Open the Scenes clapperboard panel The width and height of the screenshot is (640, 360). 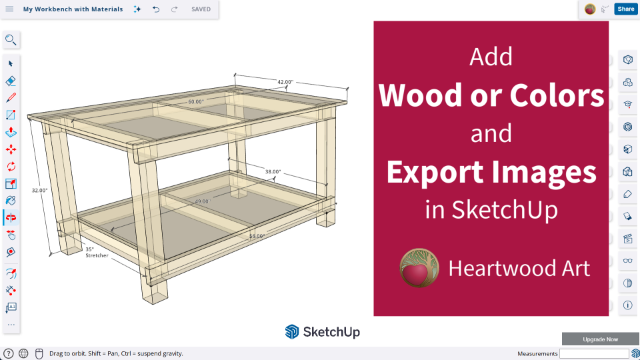(x=628, y=238)
